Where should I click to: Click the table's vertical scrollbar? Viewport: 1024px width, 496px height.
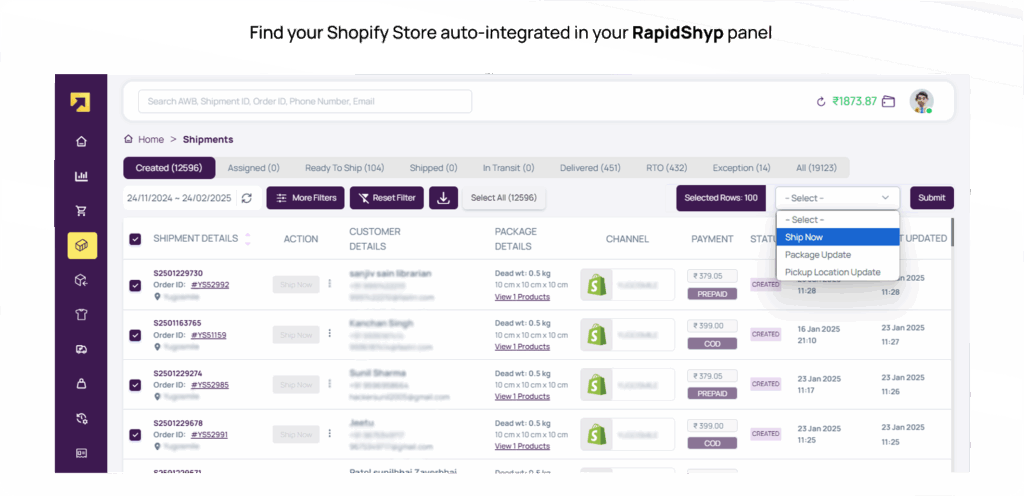point(951,232)
